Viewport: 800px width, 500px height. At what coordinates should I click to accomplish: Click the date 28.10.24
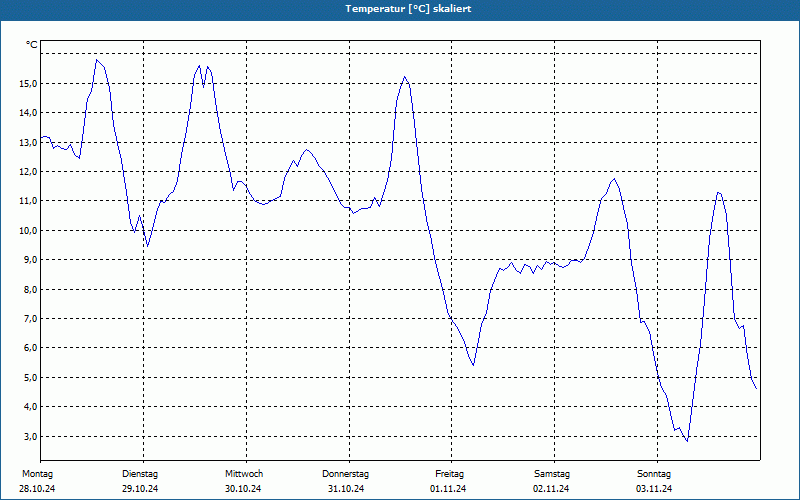tap(37, 489)
